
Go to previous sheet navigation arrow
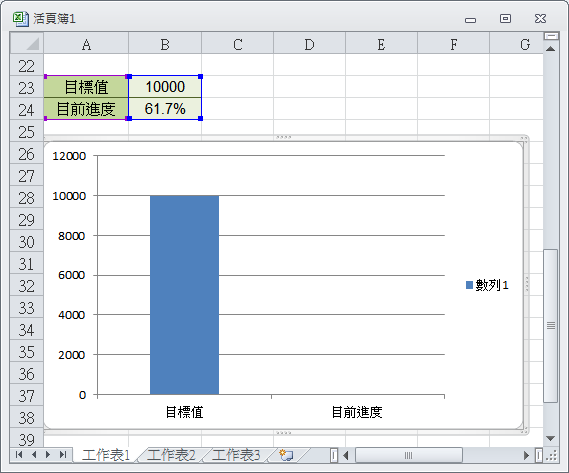34,454
